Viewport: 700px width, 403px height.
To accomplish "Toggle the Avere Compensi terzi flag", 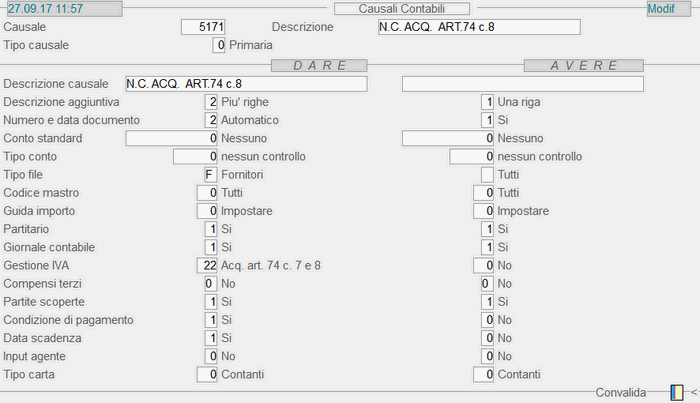I will pyautogui.click(x=487, y=284).
